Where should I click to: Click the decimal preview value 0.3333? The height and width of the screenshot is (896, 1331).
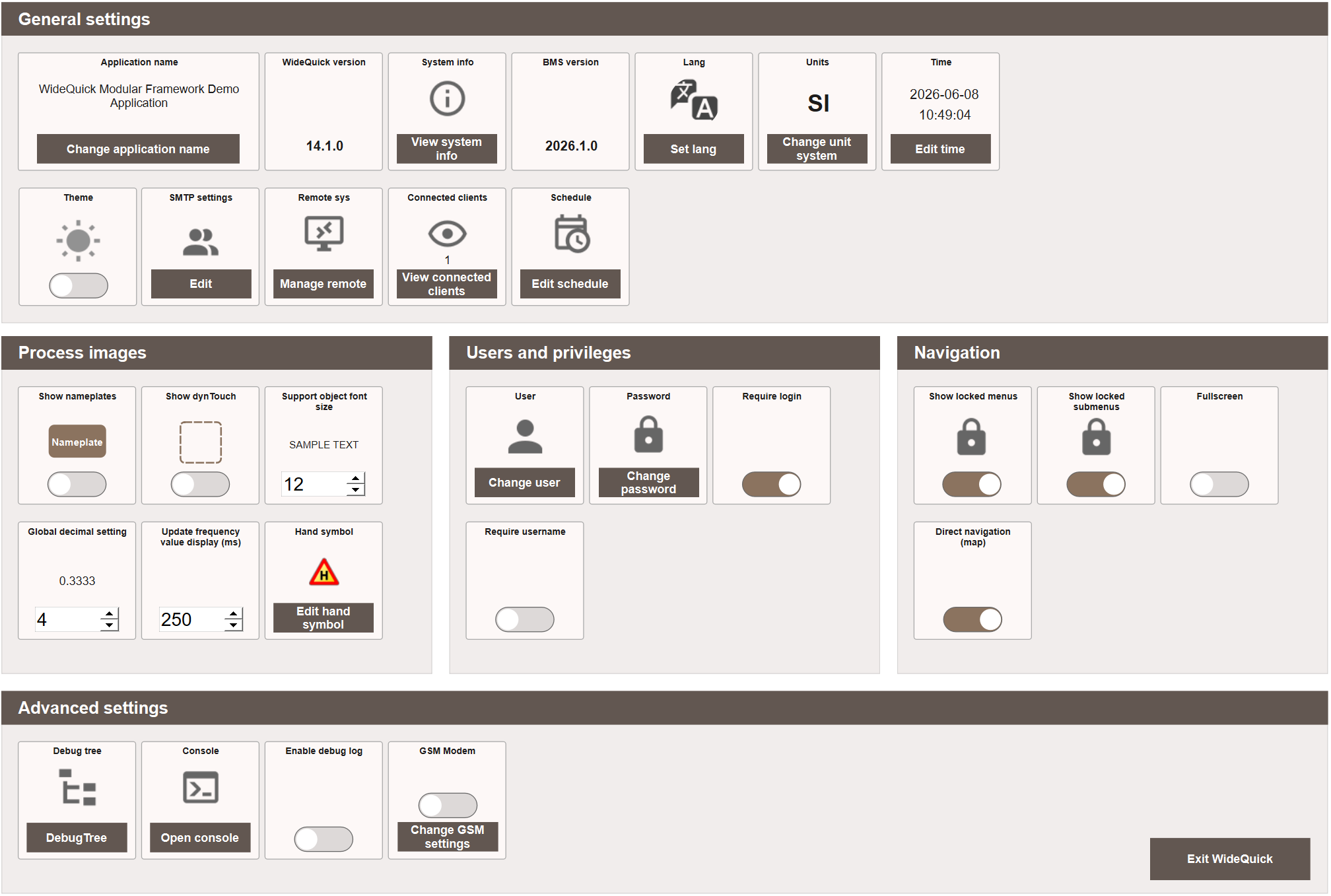[x=77, y=581]
